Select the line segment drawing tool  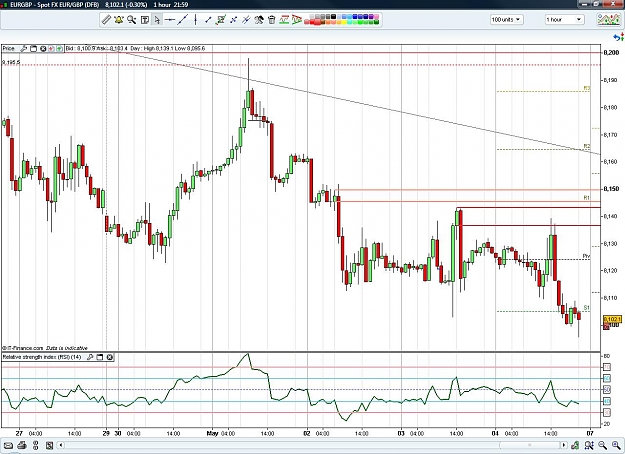[x=208, y=20]
